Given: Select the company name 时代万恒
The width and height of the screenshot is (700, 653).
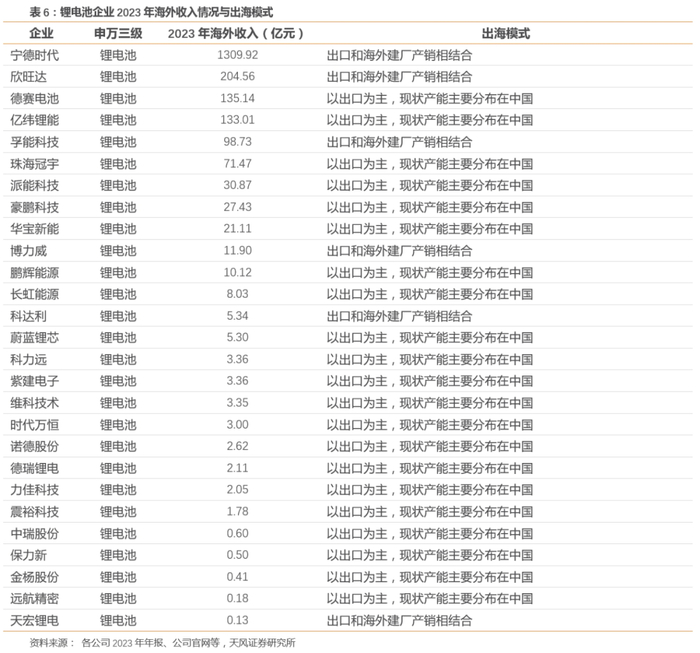Looking at the screenshot, I should 34,424.
